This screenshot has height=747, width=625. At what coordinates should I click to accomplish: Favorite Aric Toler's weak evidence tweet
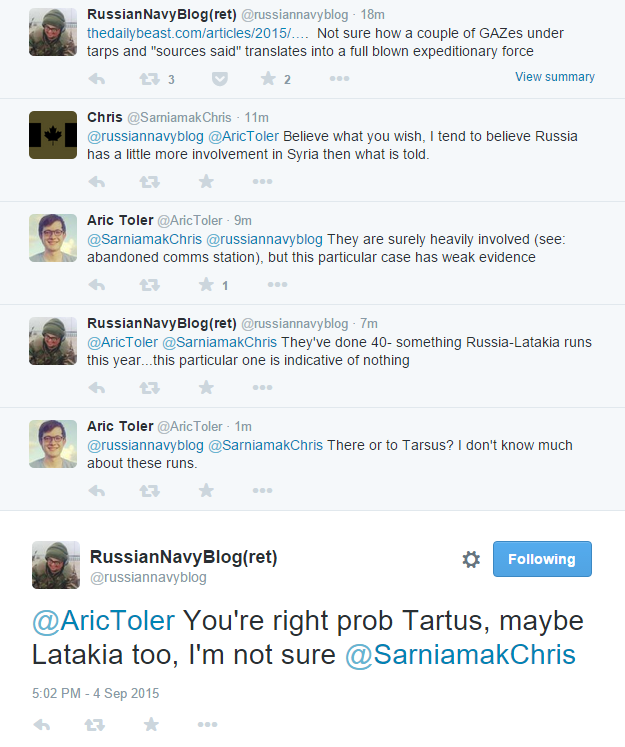click(206, 285)
